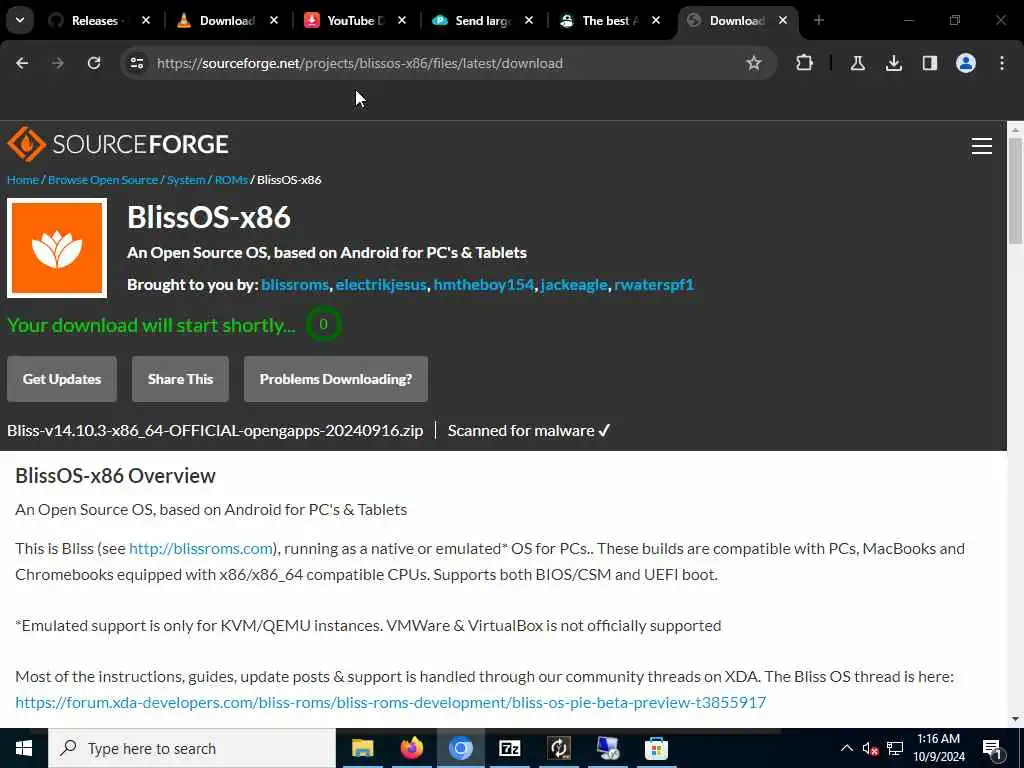
Task: Open ROMs breadcrumb link
Action: [231, 180]
